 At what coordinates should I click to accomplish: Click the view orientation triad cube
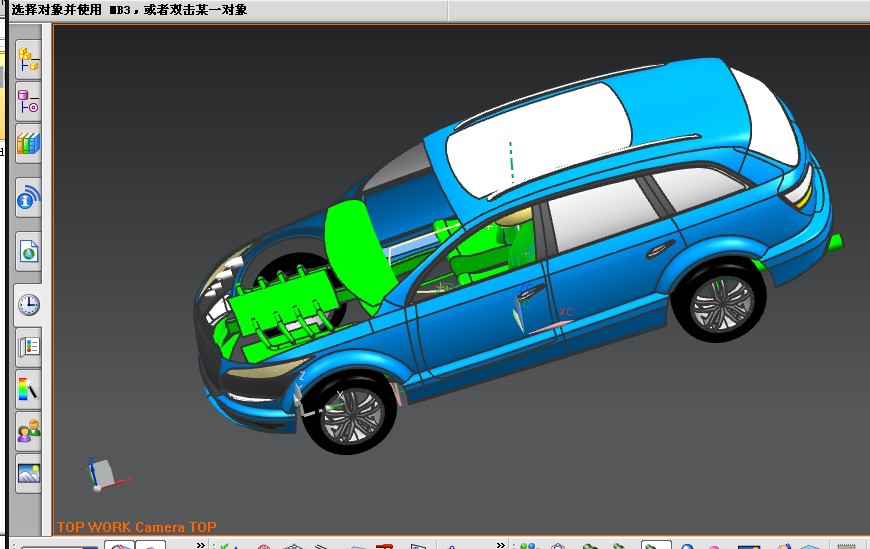(x=103, y=474)
